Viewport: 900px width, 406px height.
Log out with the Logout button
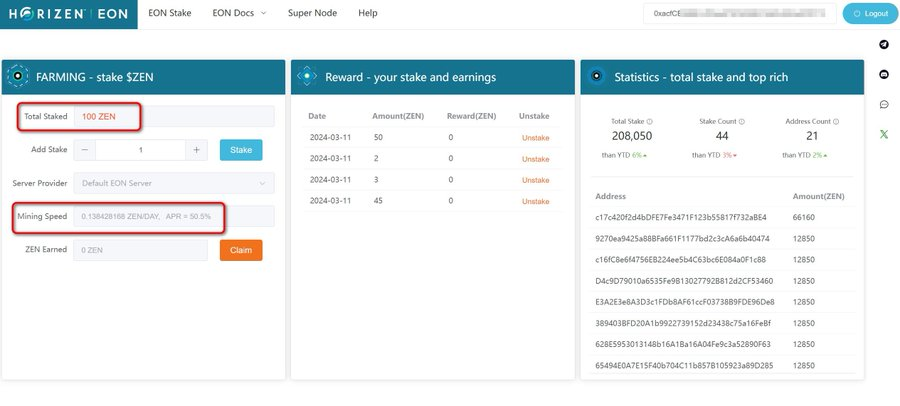click(x=871, y=14)
